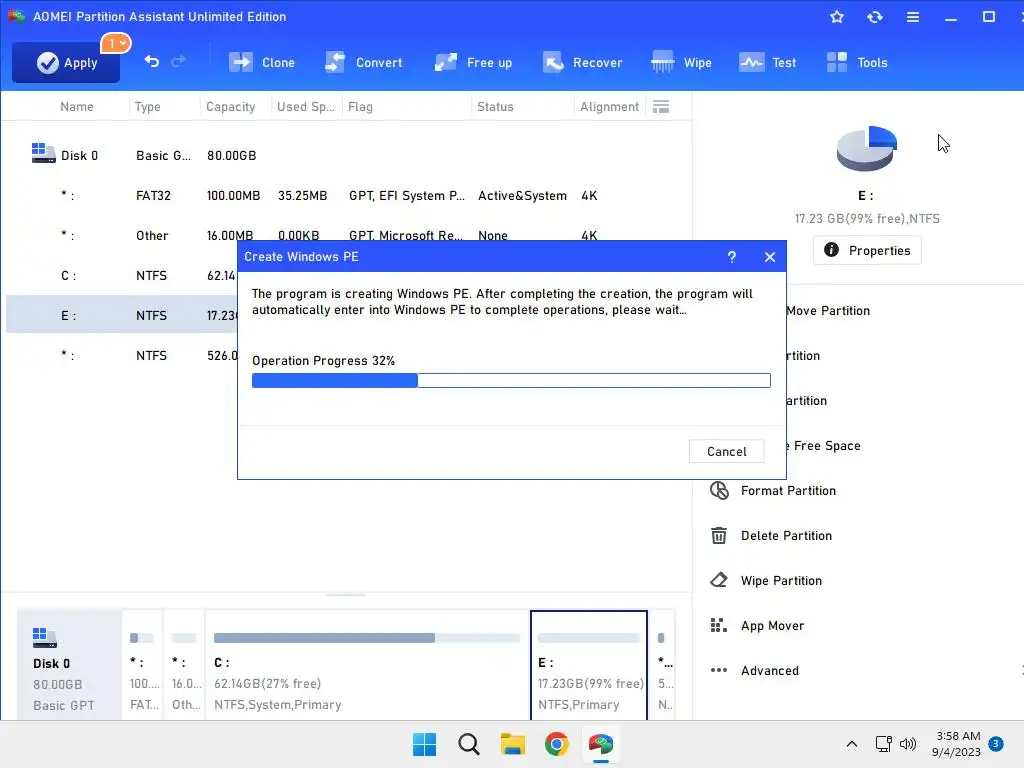Close the Create Windows PE dialog

coord(770,257)
